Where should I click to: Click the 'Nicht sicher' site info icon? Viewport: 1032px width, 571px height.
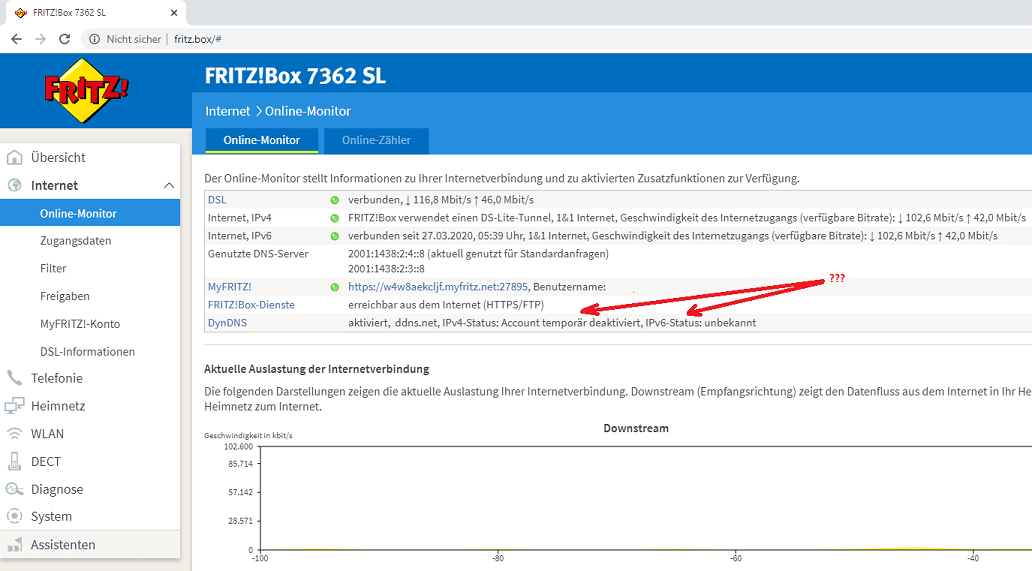(95, 39)
